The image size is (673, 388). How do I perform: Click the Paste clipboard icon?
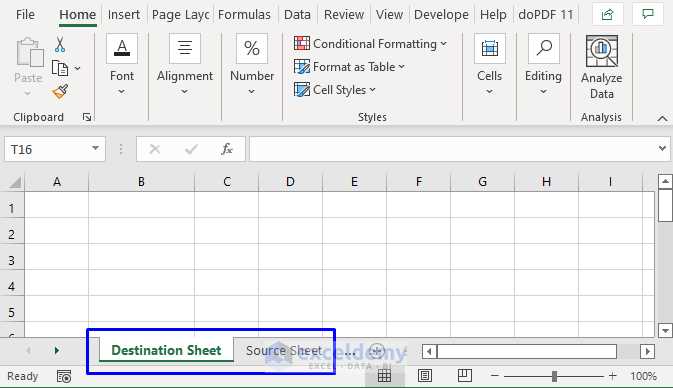pyautogui.click(x=29, y=52)
